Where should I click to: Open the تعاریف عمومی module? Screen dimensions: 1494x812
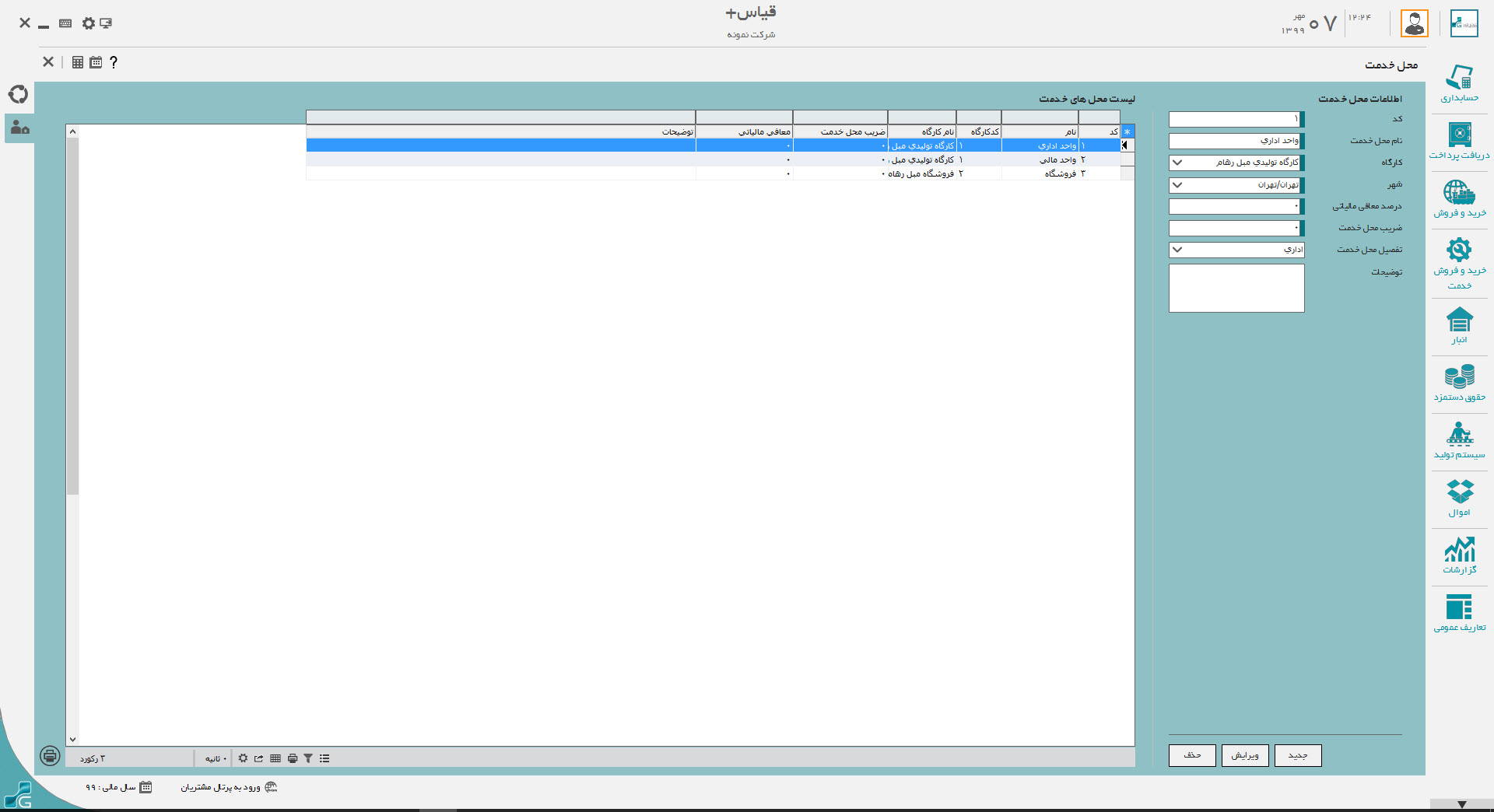[x=1459, y=613]
